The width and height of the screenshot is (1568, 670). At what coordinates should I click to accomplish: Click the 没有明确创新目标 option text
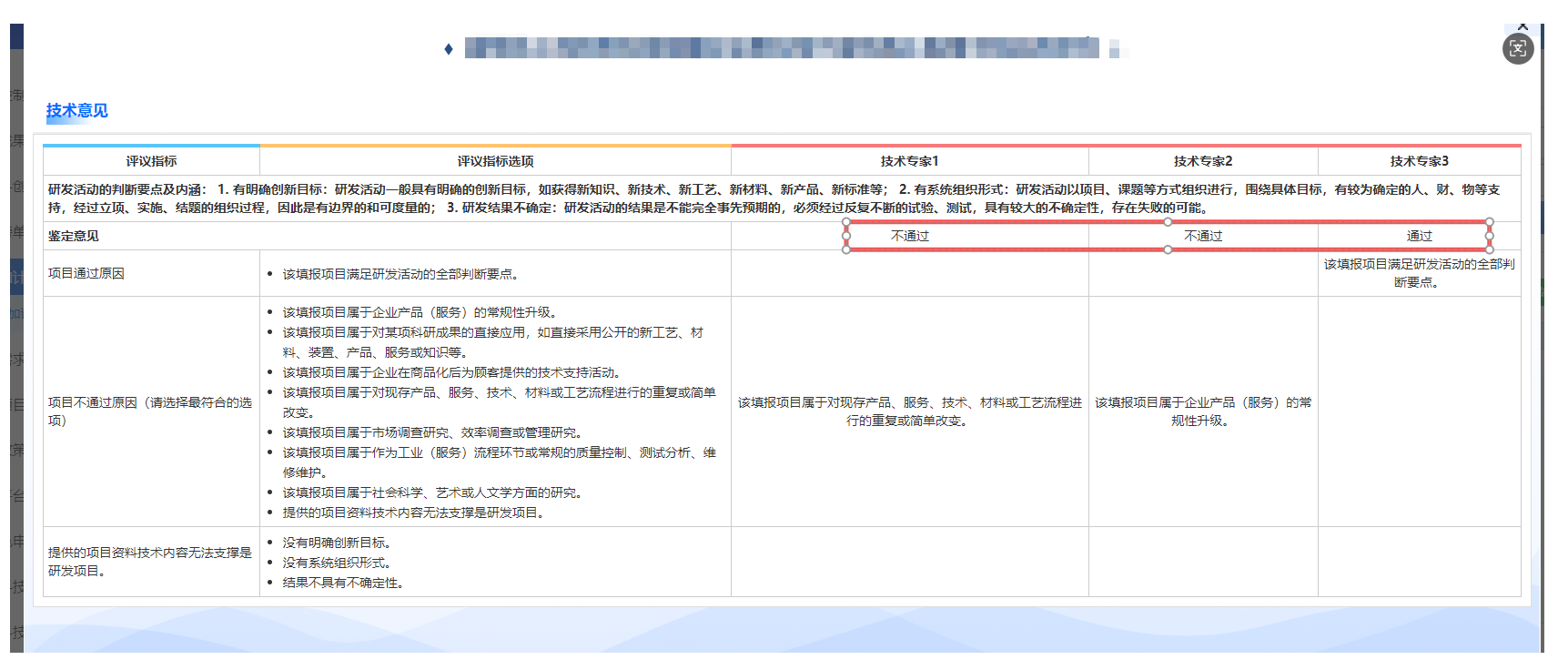pyautogui.click(x=337, y=543)
